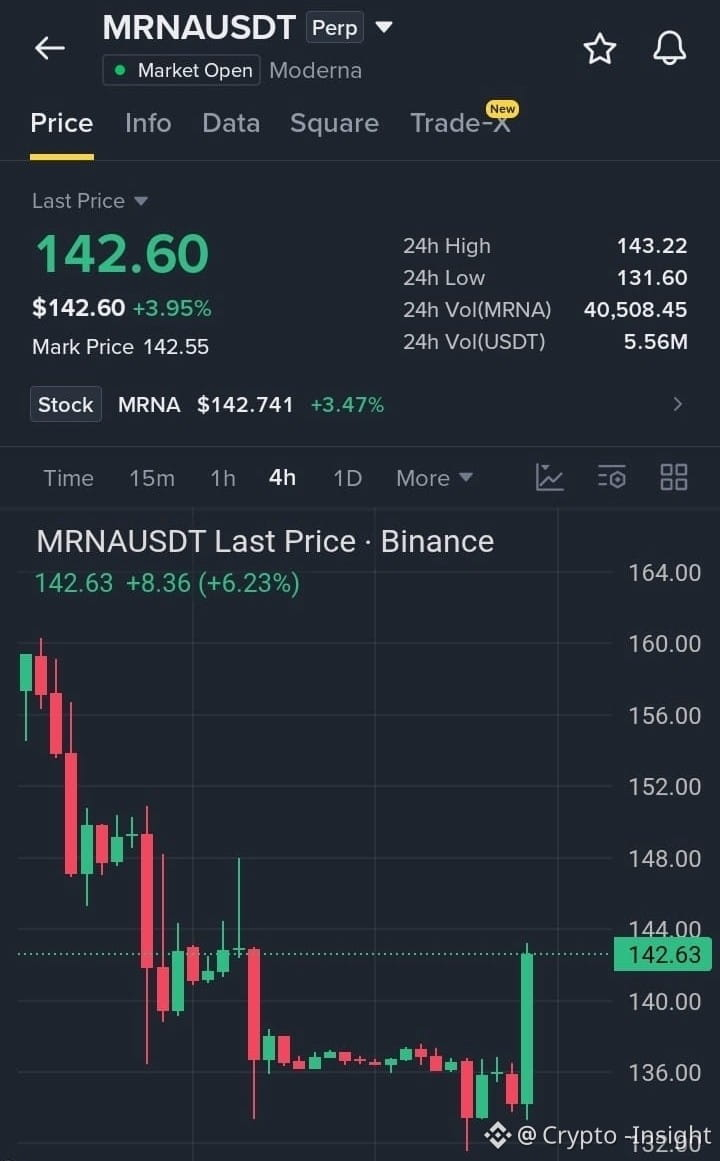Tap the large 142.60 last price
The image size is (720, 1161).
pyautogui.click(x=122, y=253)
